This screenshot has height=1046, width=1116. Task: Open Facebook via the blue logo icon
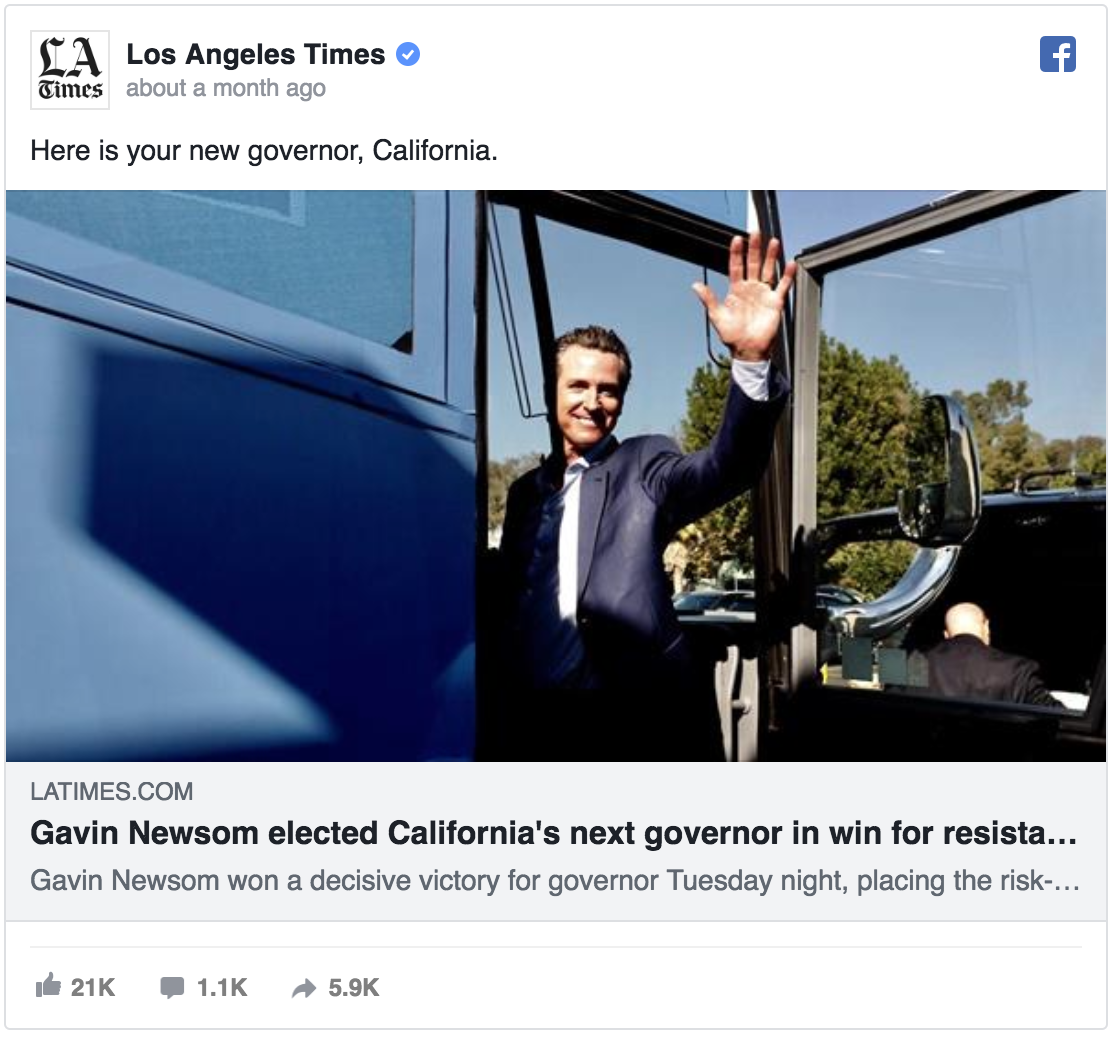(x=1058, y=55)
